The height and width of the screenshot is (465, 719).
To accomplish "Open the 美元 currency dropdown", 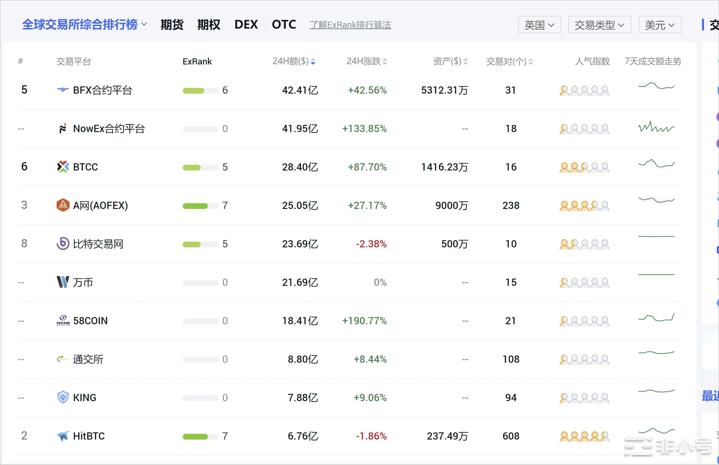I will click(660, 25).
